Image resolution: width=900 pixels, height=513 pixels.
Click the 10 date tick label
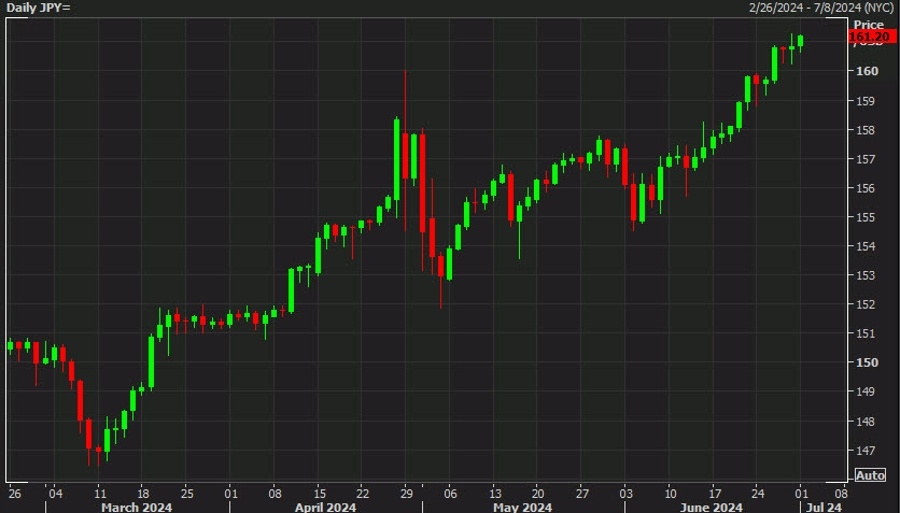pos(670,493)
